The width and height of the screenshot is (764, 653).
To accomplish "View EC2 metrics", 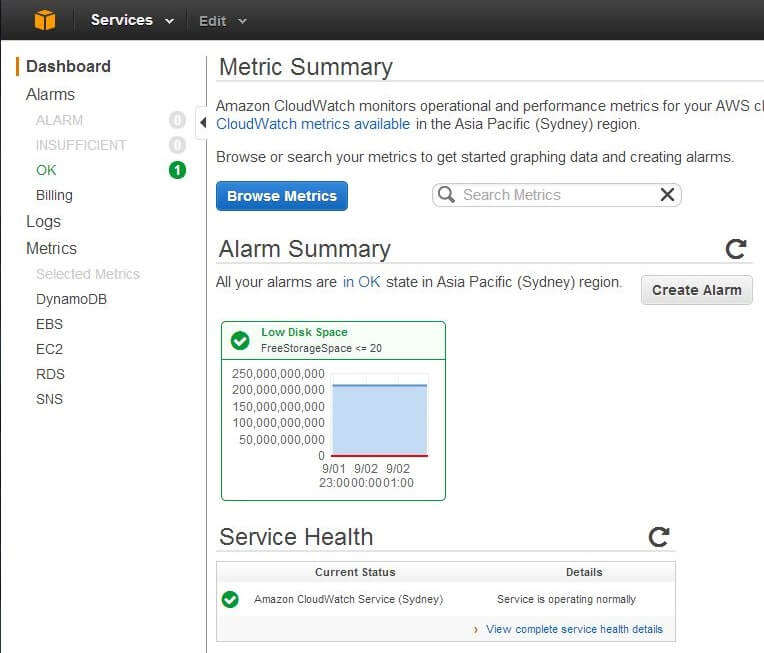I will click(49, 349).
